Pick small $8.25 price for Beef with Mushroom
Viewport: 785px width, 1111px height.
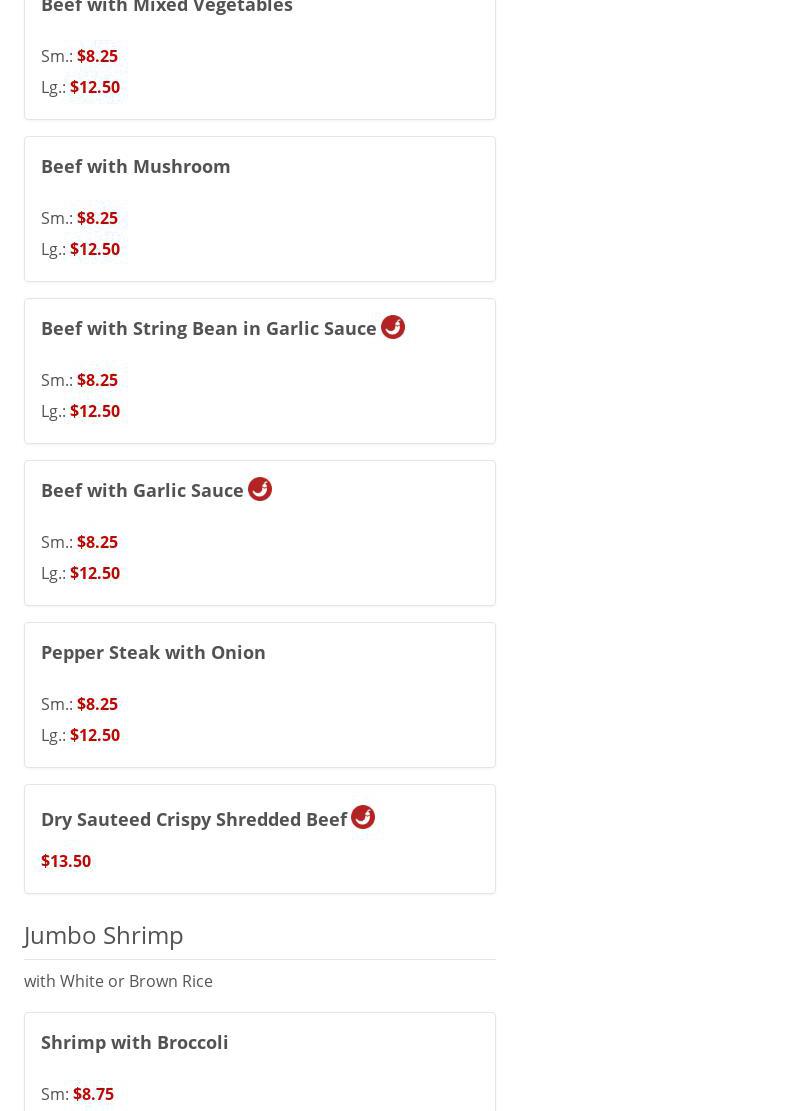(x=97, y=218)
